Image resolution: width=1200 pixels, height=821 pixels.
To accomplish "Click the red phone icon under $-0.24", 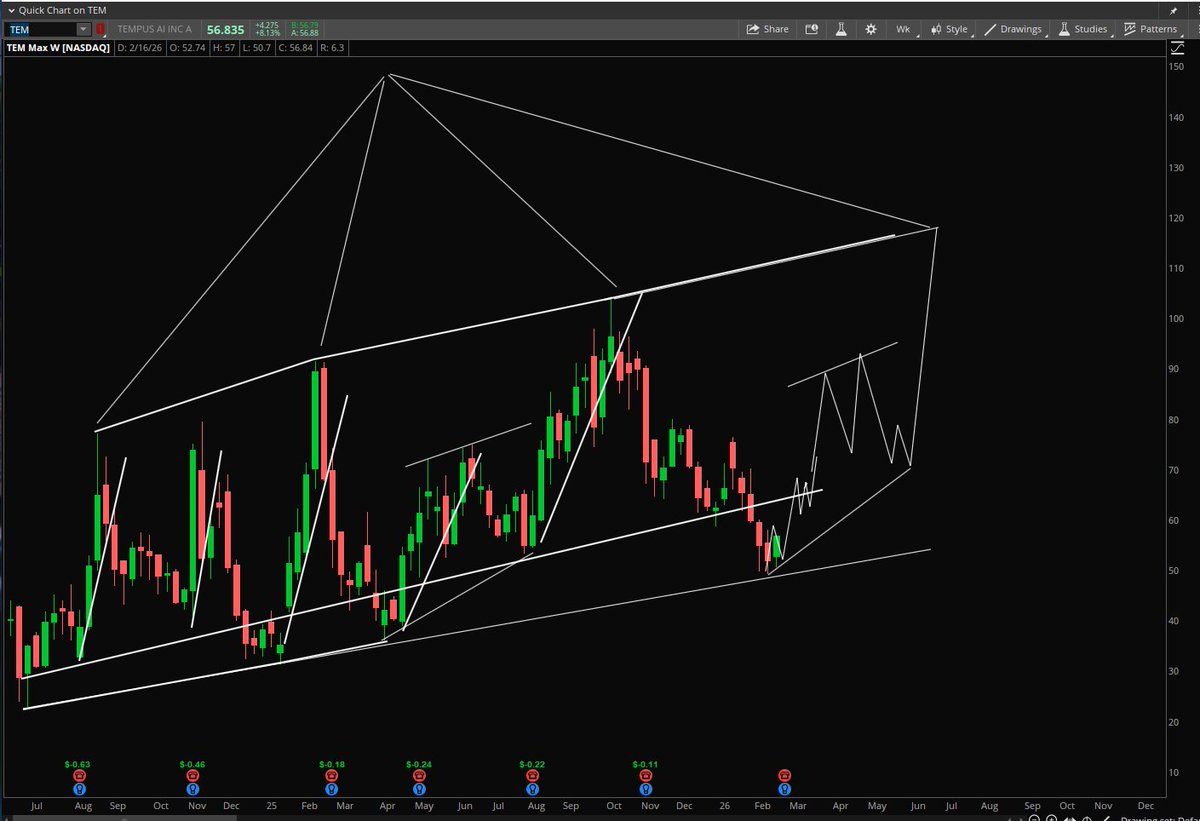I will (x=418, y=775).
